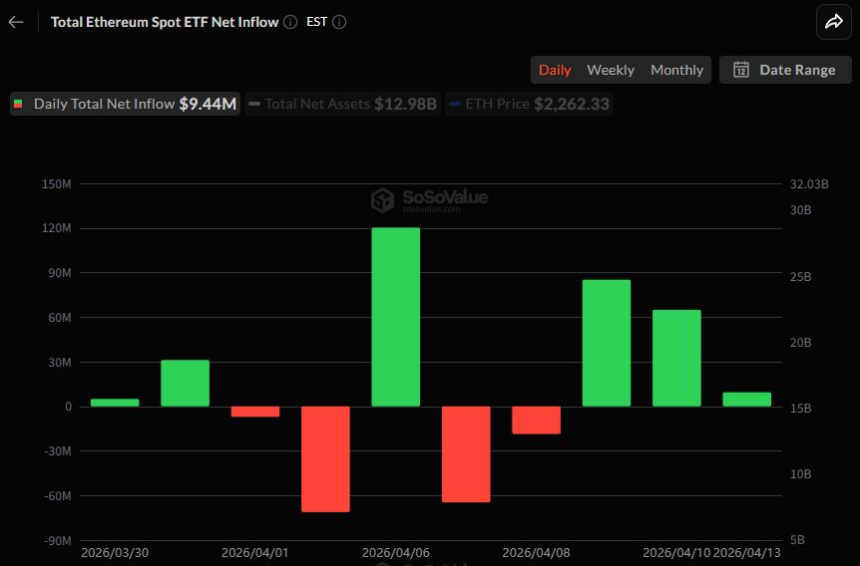
Task: Click the Total Net Assets legend dash
Action: pos(255,104)
